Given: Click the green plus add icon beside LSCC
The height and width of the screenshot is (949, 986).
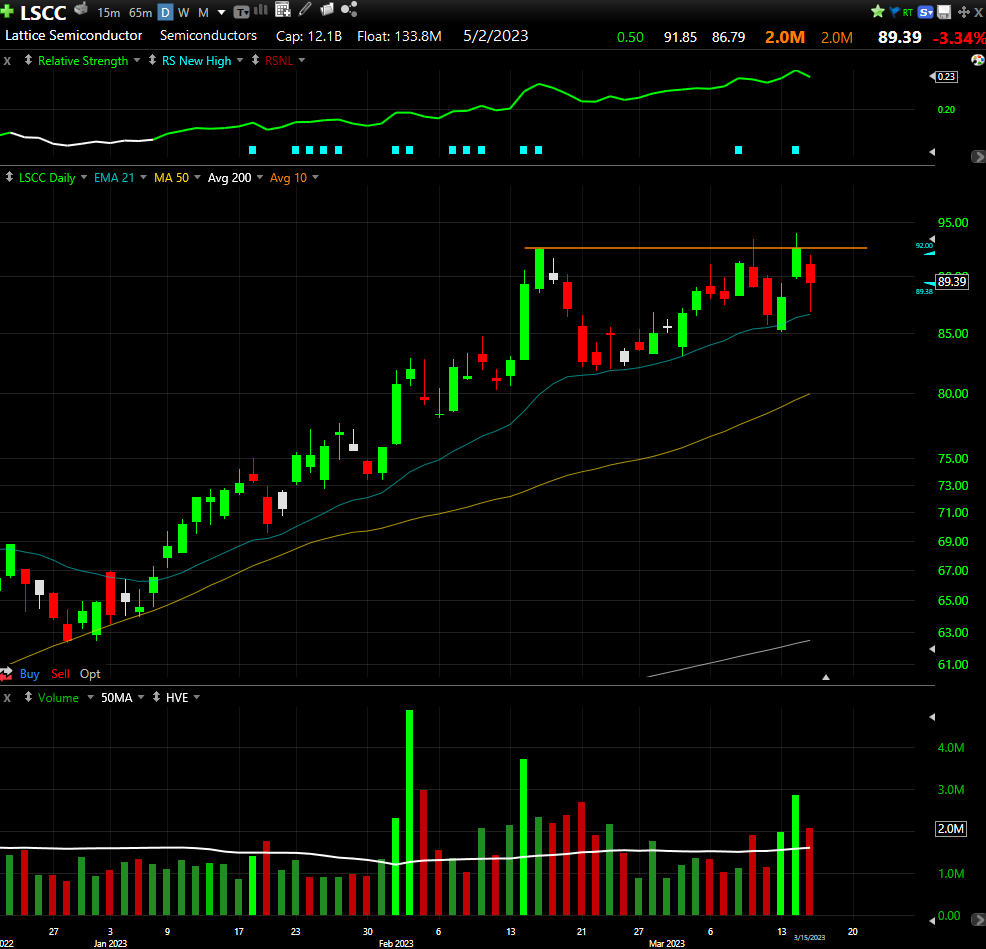Looking at the screenshot, I should 7,11.
